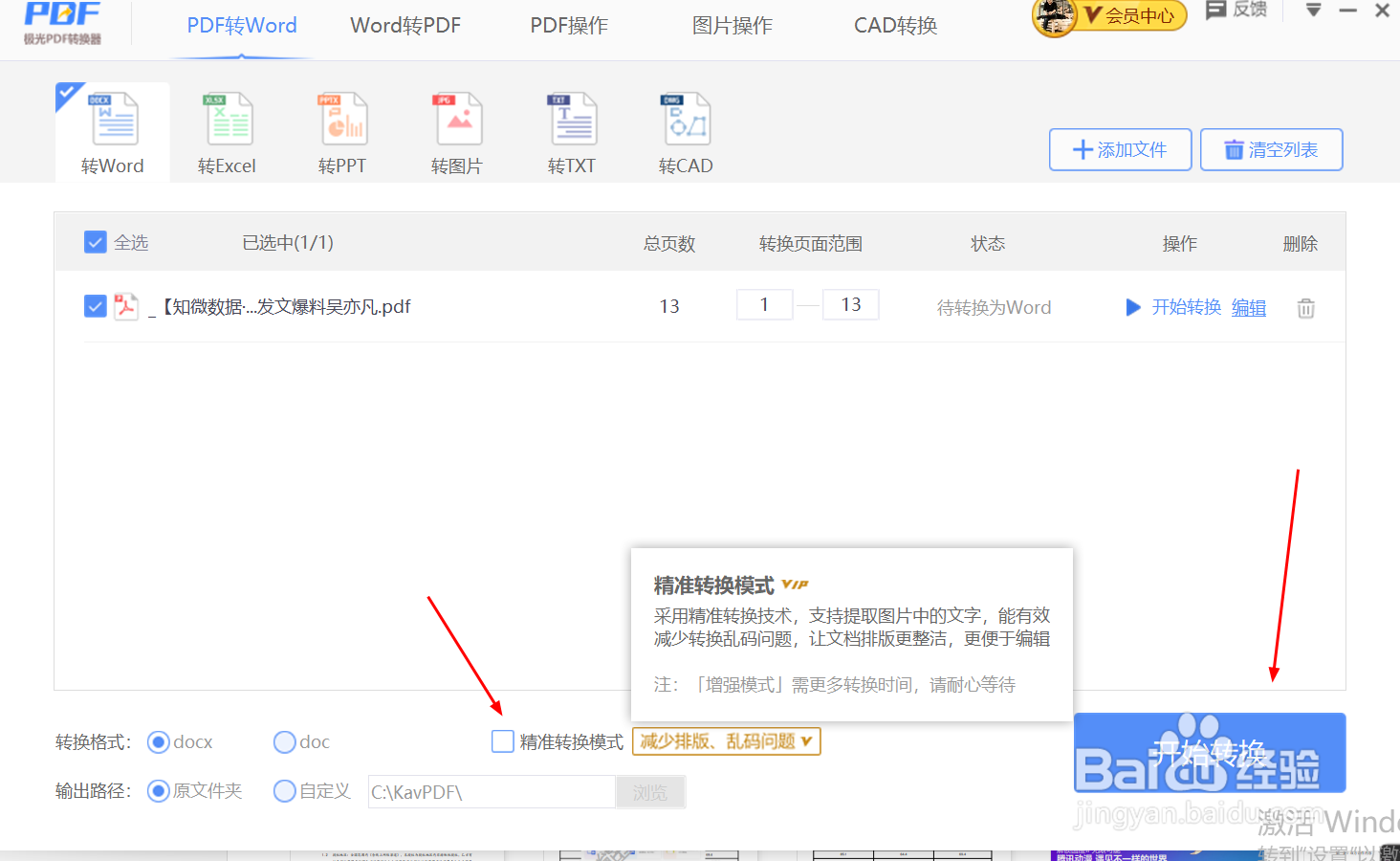Viewport: 1400px width, 861px height.
Task: Click the 添加文件 button
Action: pos(1120,149)
